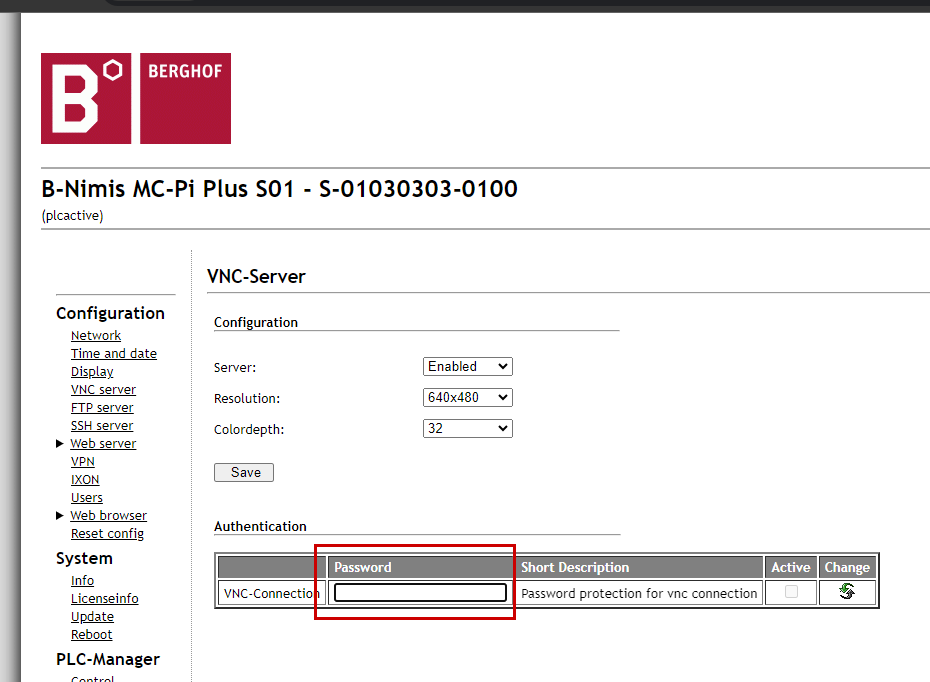This screenshot has width=930, height=682.
Task: Open the Licenseinfo page
Action: pos(104,598)
